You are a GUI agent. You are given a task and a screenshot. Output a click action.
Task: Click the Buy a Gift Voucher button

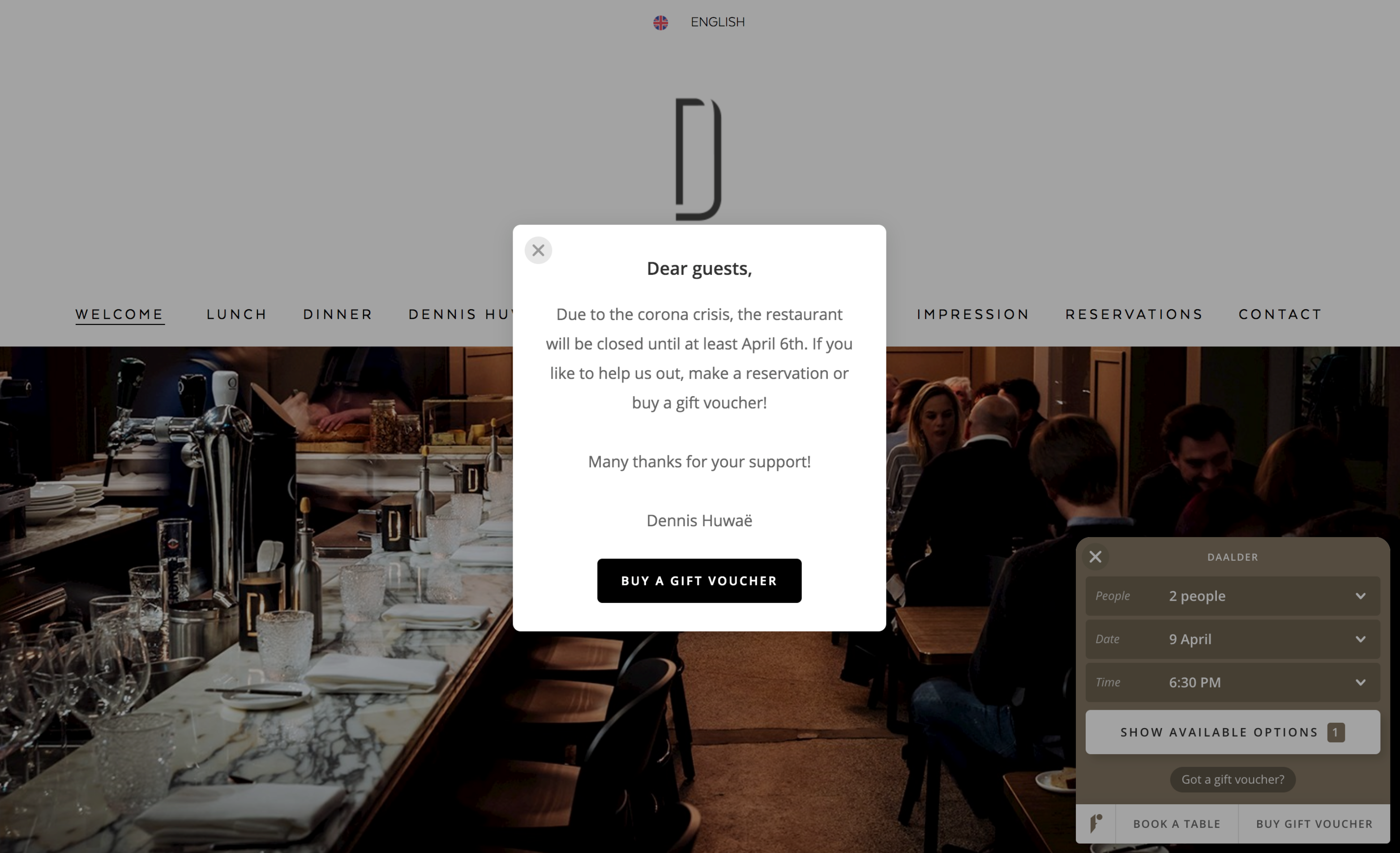tap(699, 580)
